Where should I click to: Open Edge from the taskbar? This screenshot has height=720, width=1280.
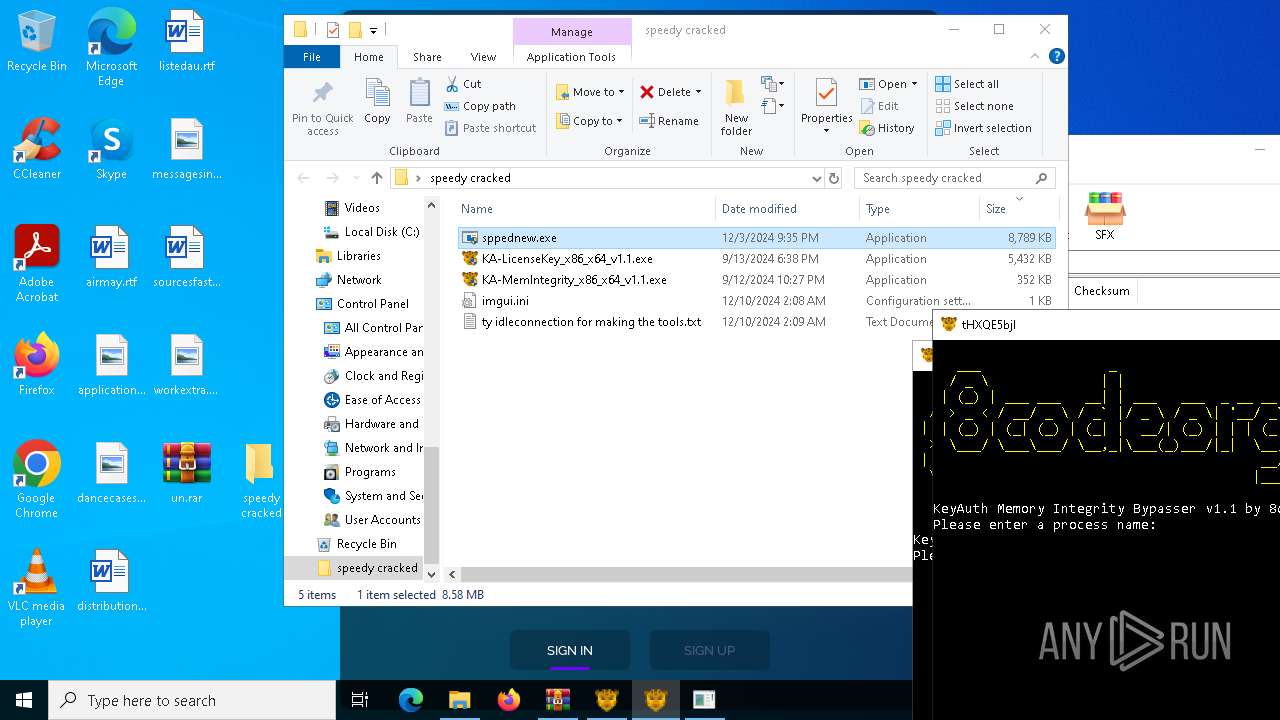coord(411,700)
